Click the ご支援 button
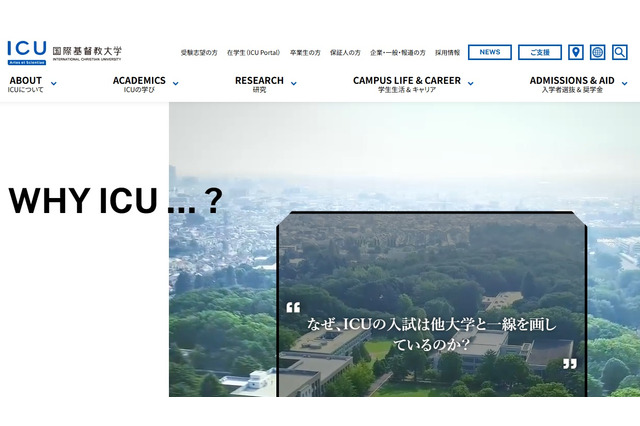The width and height of the screenshot is (640, 426). point(540,52)
